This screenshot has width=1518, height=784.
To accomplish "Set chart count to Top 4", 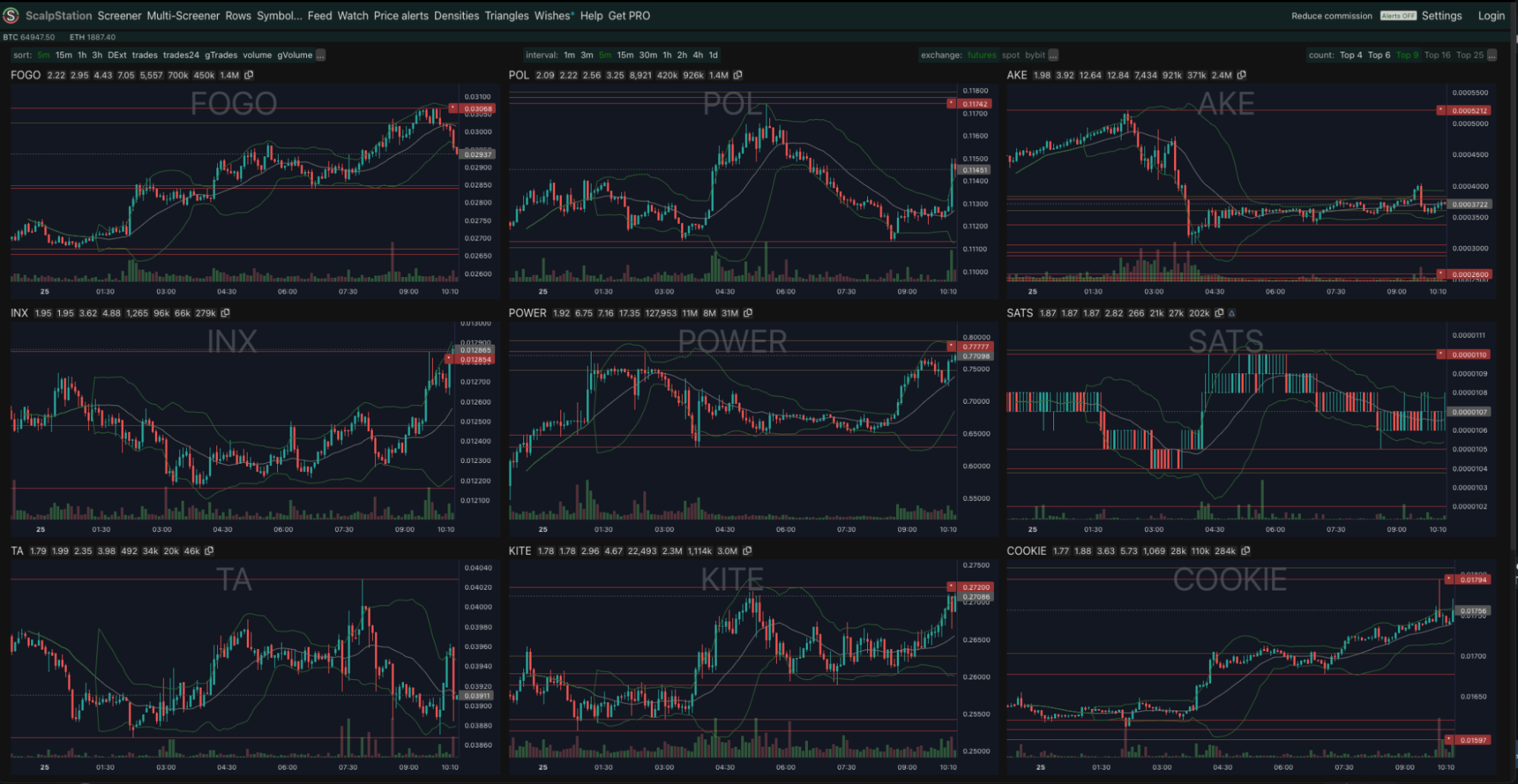I will [x=1351, y=55].
